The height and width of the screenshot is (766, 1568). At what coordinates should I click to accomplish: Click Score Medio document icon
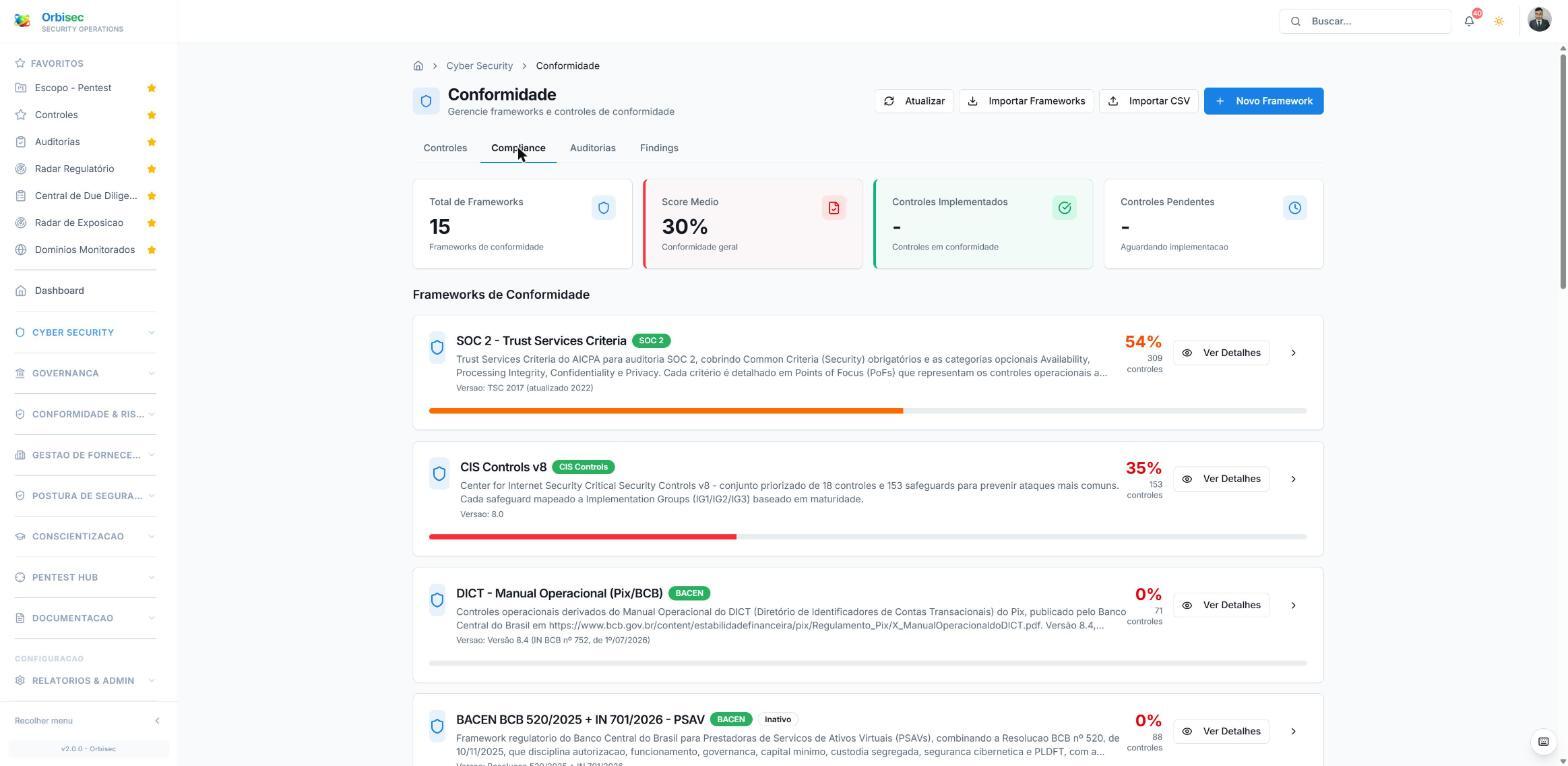[x=834, y=208]
